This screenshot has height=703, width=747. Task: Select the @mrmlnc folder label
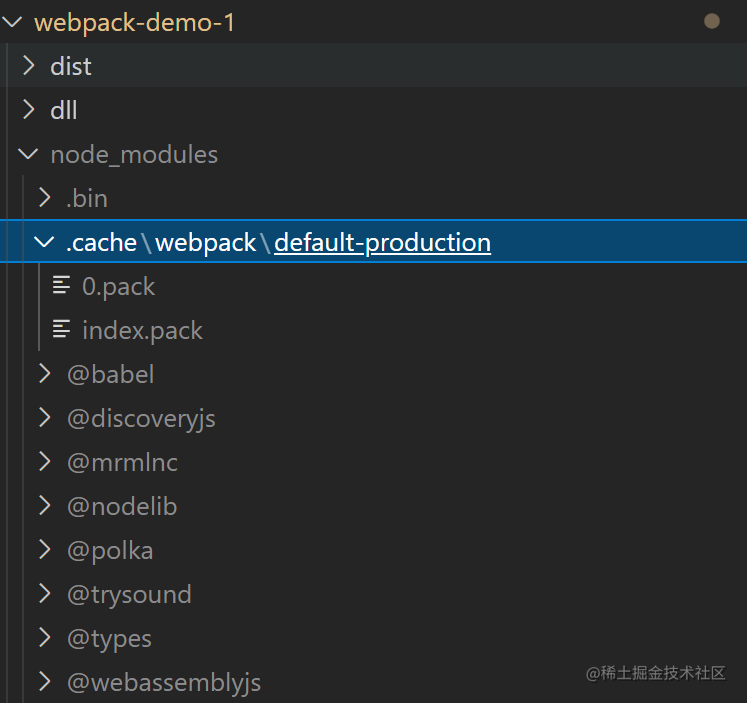point(122,462)
